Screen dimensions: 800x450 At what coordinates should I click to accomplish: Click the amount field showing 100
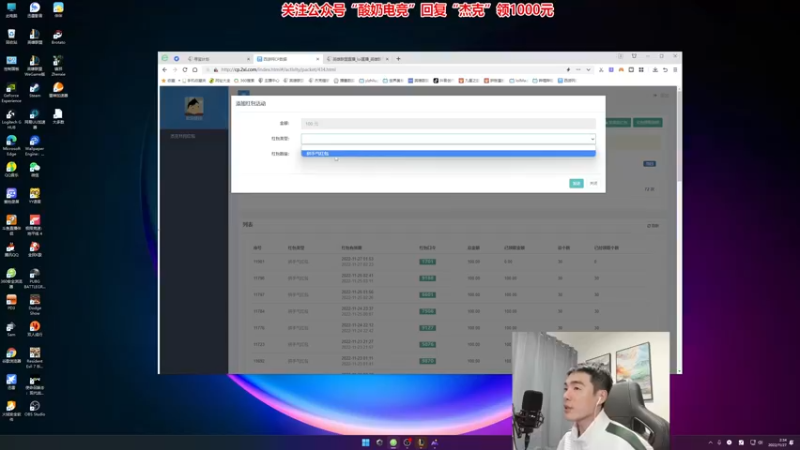(x=448, y=123)
